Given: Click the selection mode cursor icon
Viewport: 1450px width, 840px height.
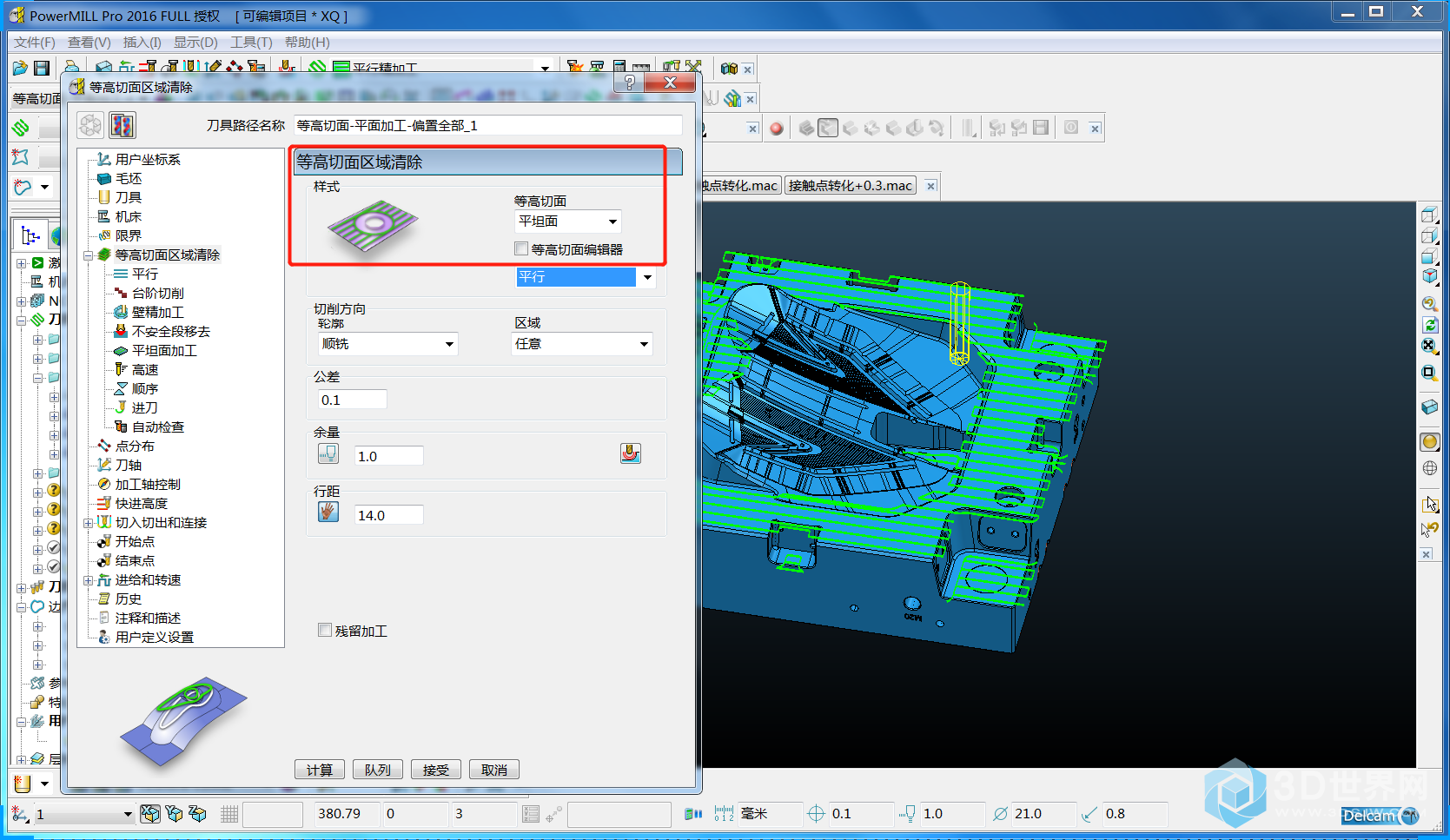Looking at the screenshot, I should [x=1429, y=504].
